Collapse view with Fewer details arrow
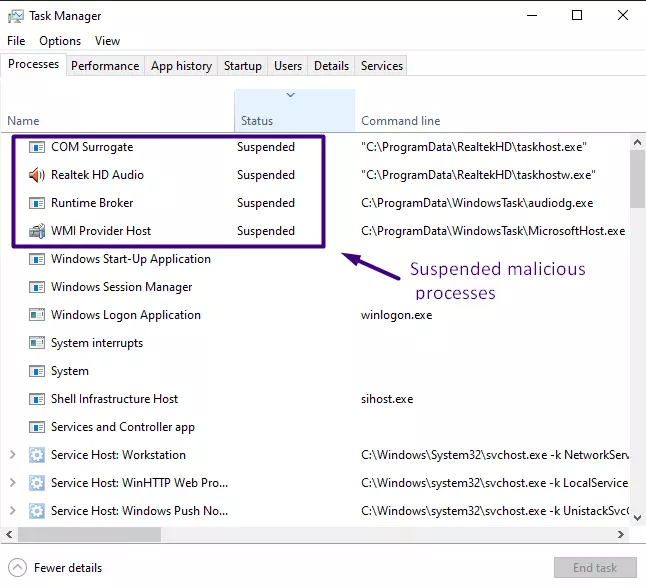 coord(17,568)
